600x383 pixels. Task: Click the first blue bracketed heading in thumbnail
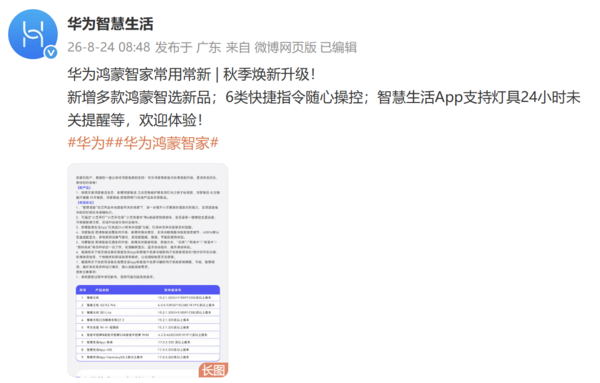pyautogui.click(x=84, y=188)
